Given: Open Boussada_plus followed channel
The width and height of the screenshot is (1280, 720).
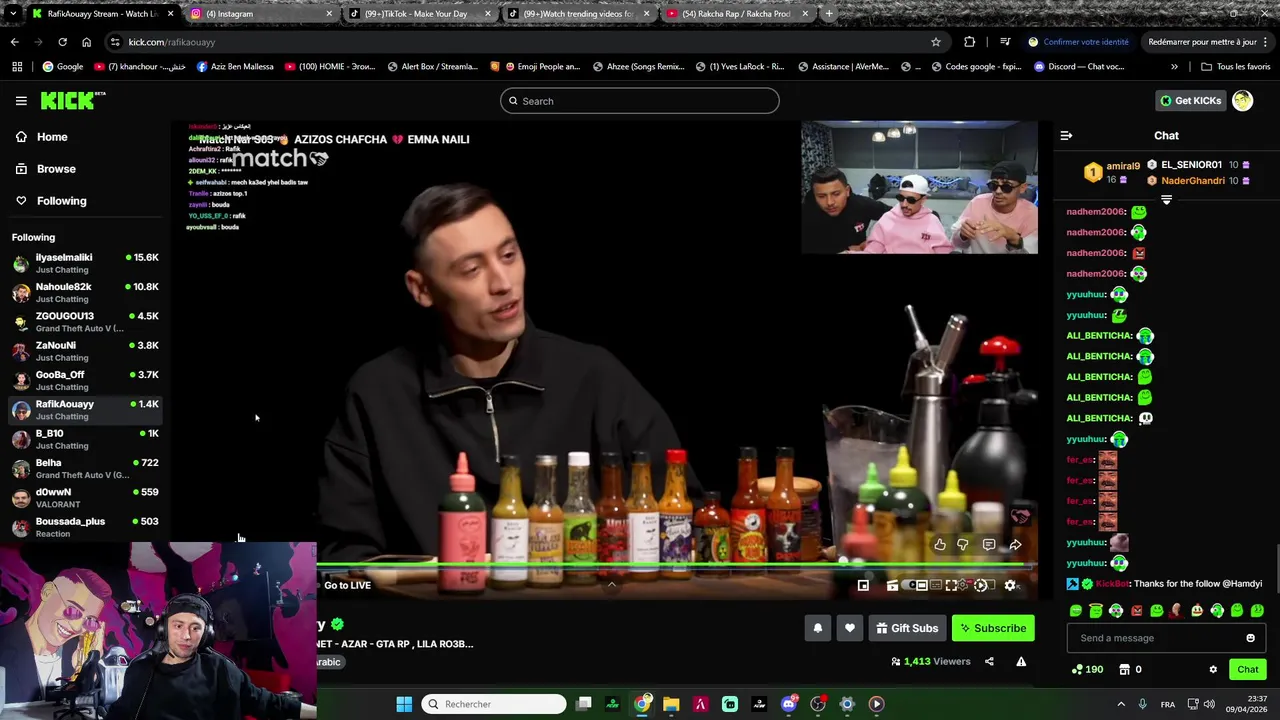Looking at the screenshot, I should [85, 527].
